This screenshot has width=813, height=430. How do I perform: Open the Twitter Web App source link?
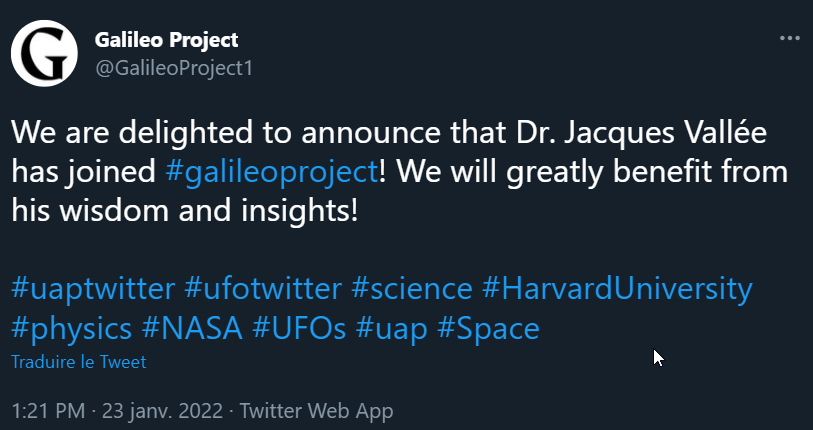coord(316,411)
